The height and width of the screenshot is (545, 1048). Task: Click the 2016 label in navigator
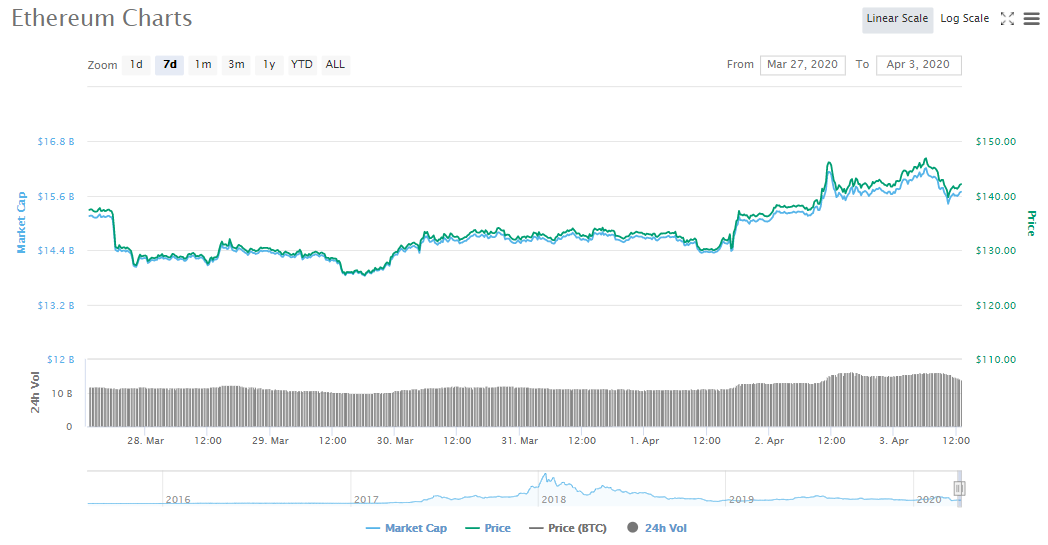pyautogui.click(x=178, y=500)
